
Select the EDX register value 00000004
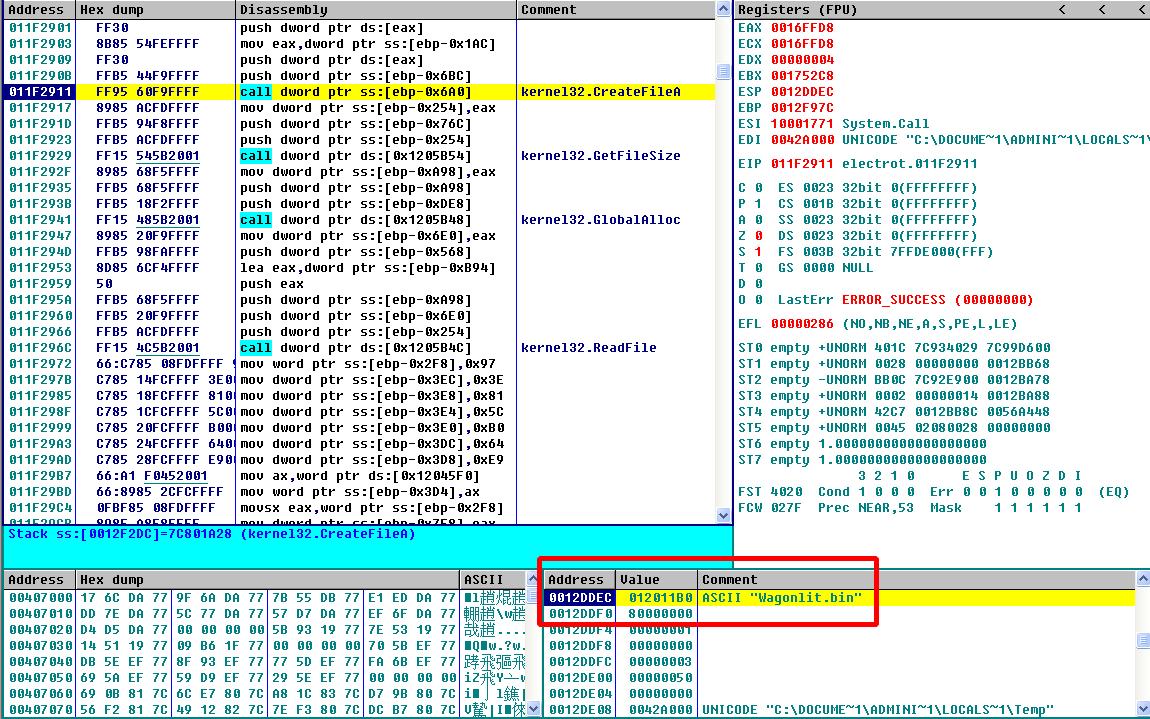pyautogui.click(x=802, y=60)
